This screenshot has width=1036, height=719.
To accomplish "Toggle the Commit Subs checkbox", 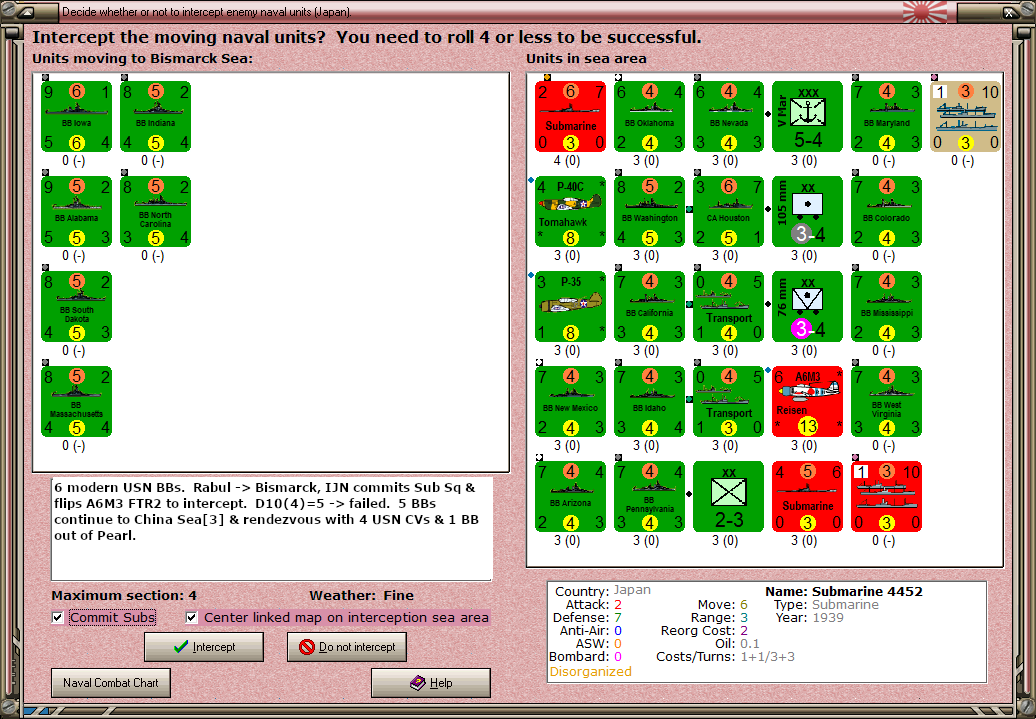I will 58,618.
